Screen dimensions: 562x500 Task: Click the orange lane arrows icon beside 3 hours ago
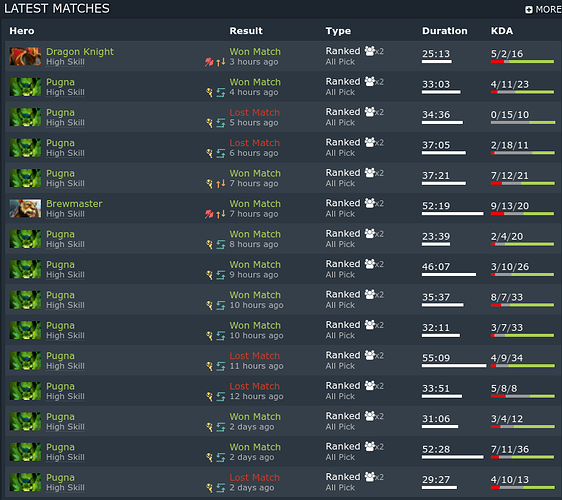point(221,62)
